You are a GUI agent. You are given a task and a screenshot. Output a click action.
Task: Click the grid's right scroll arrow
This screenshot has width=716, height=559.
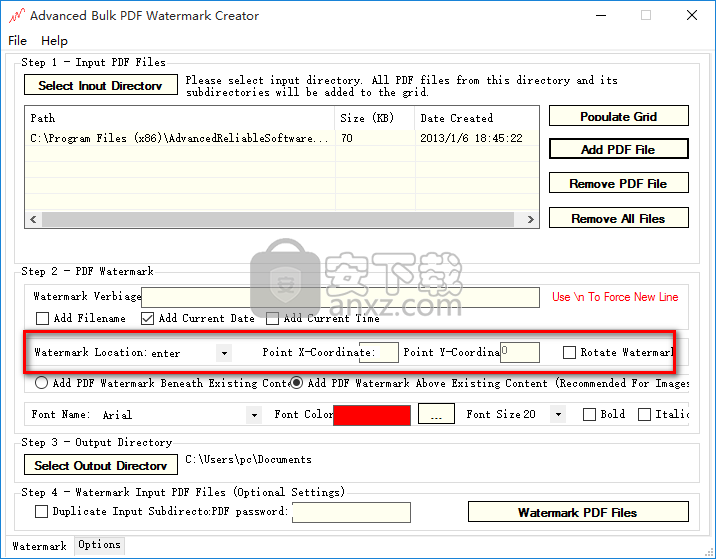[530, 219]
